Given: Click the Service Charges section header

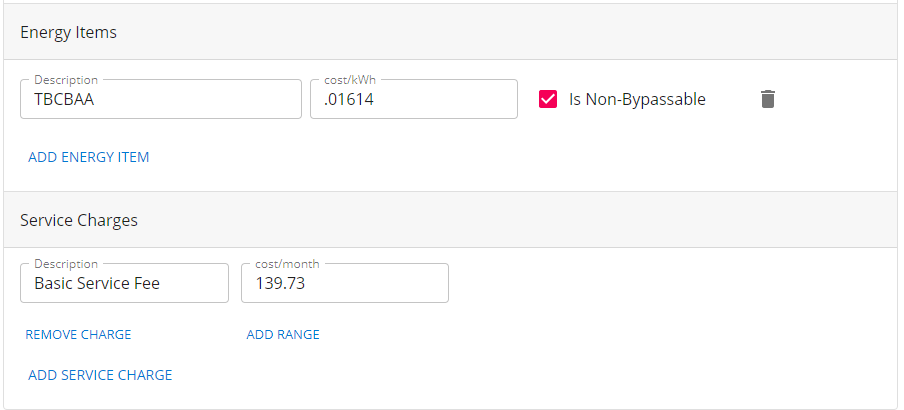Looking at the screenshot, I should point(450,220).
